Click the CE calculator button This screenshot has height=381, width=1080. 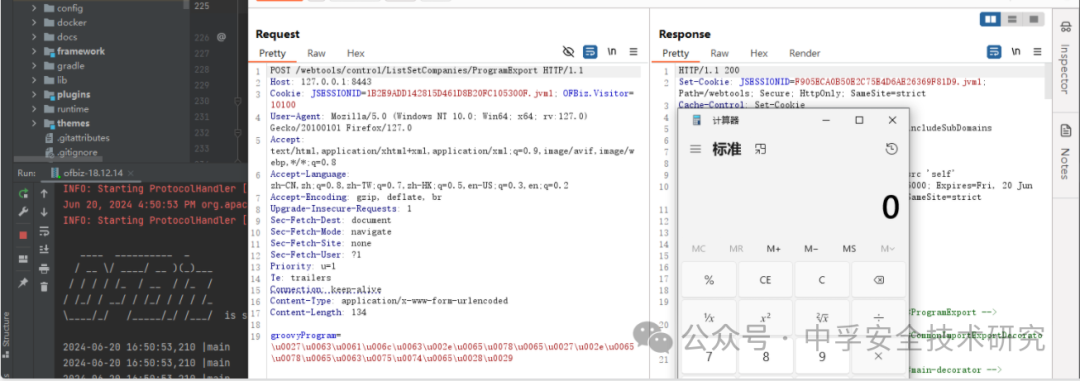[765, 280]
